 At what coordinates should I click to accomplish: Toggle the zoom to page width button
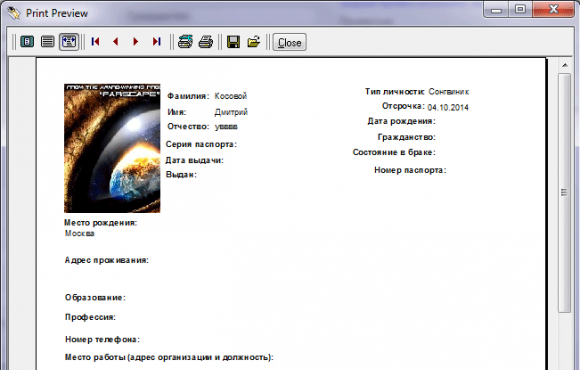pos(69,41)
